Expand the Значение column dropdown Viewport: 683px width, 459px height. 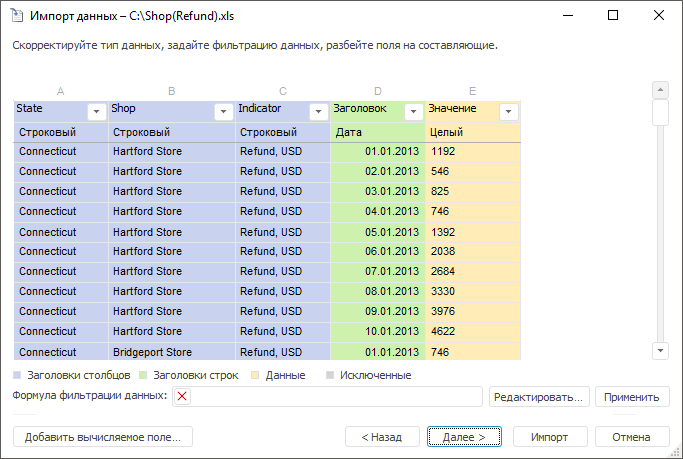click(508, 112)
